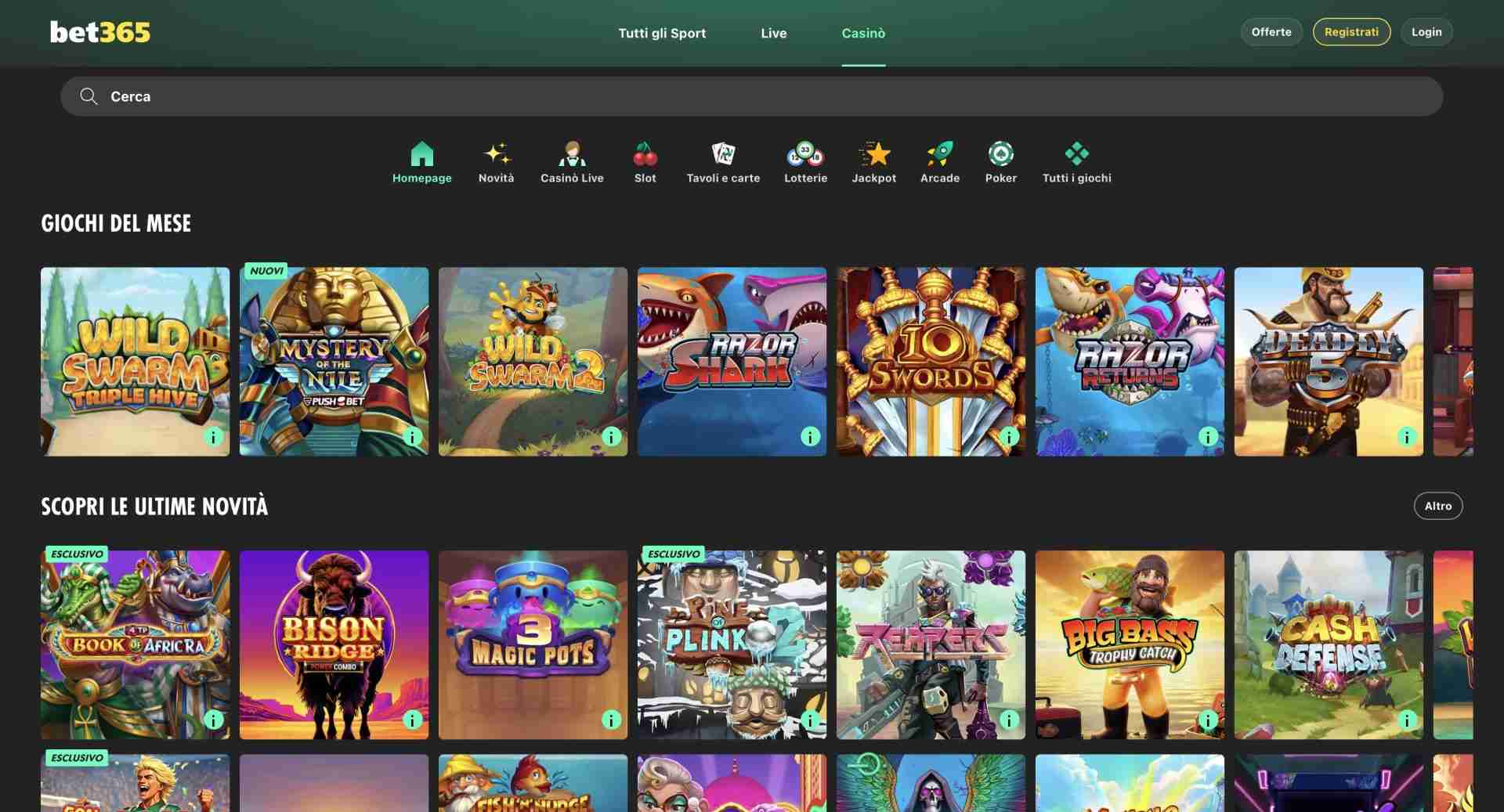Show info for Mystery of the Nile
Screen dimensions: 1504x812
click(x=413, y=437)
